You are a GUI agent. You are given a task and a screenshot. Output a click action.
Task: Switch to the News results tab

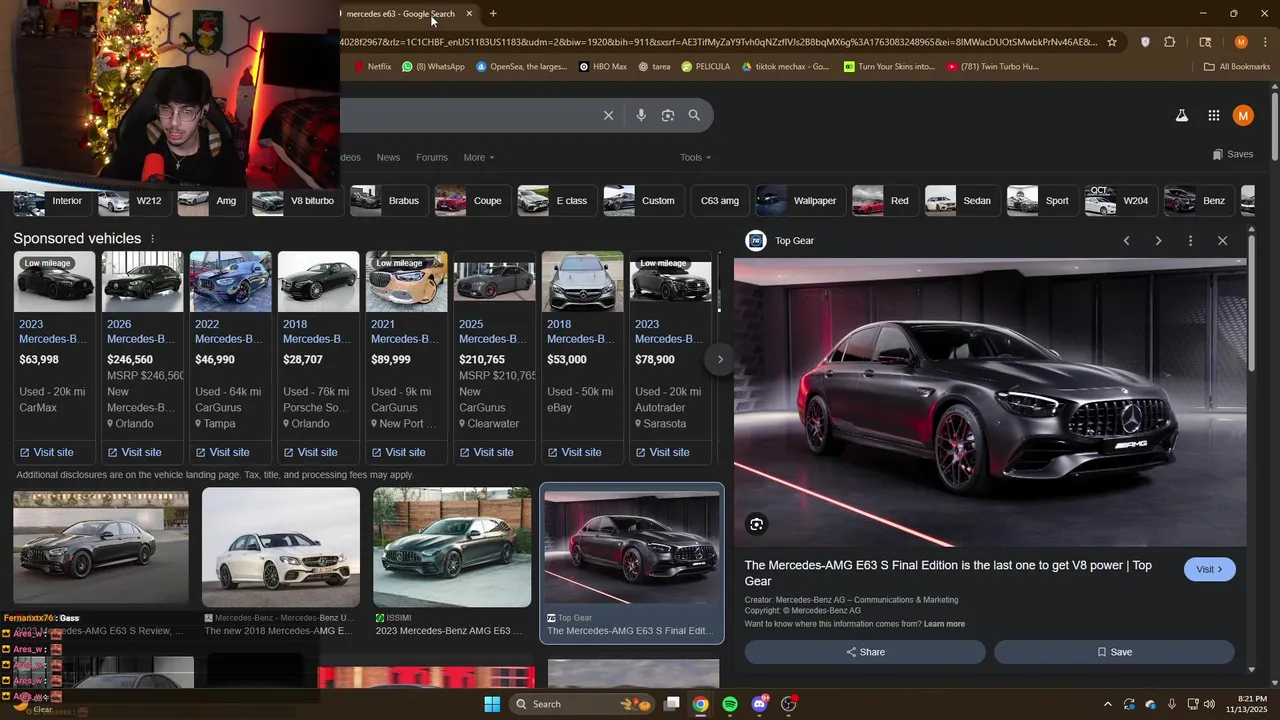pyautogui.click(x=388, y=157)
